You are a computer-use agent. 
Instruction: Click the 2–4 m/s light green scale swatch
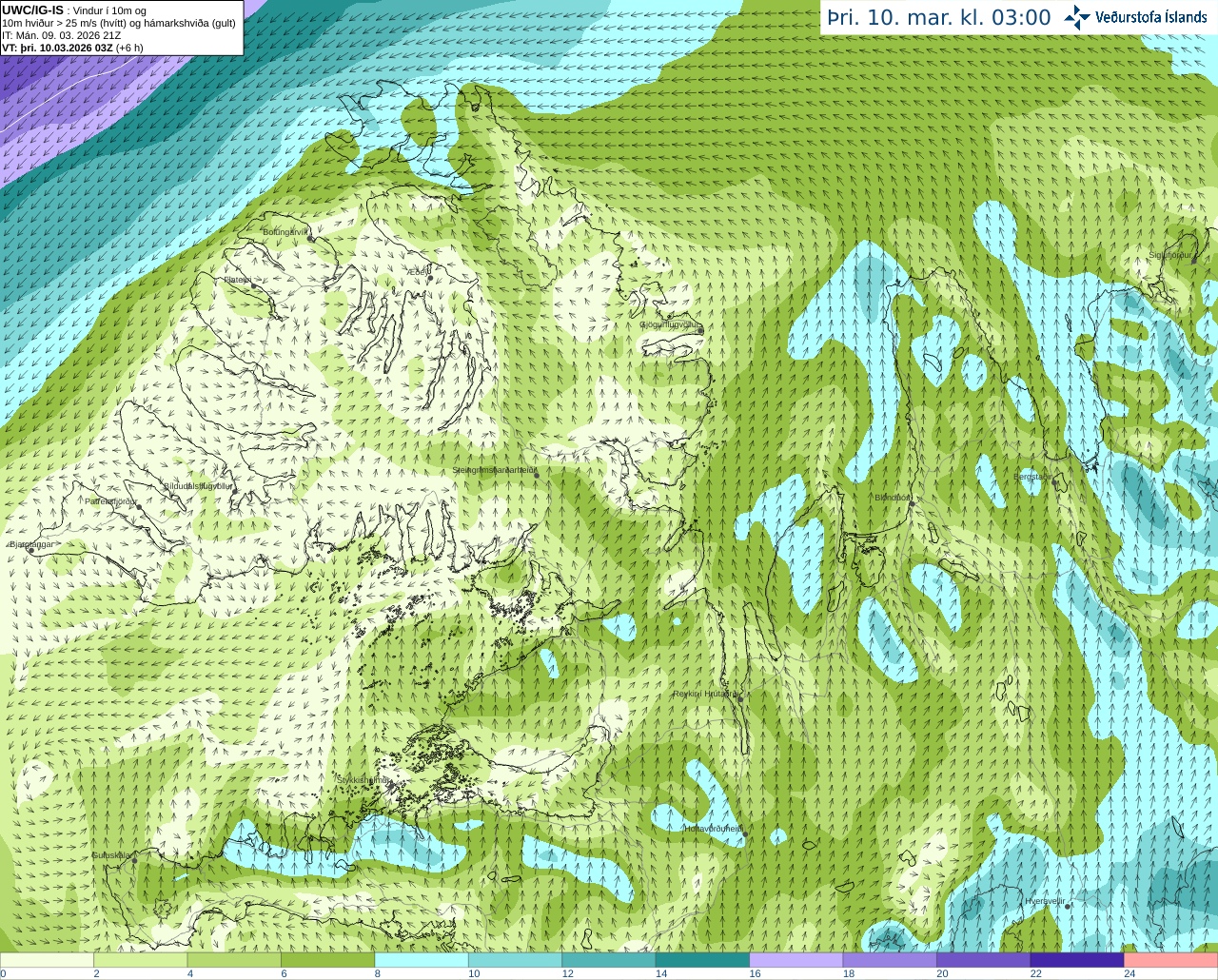pos(140,960)
